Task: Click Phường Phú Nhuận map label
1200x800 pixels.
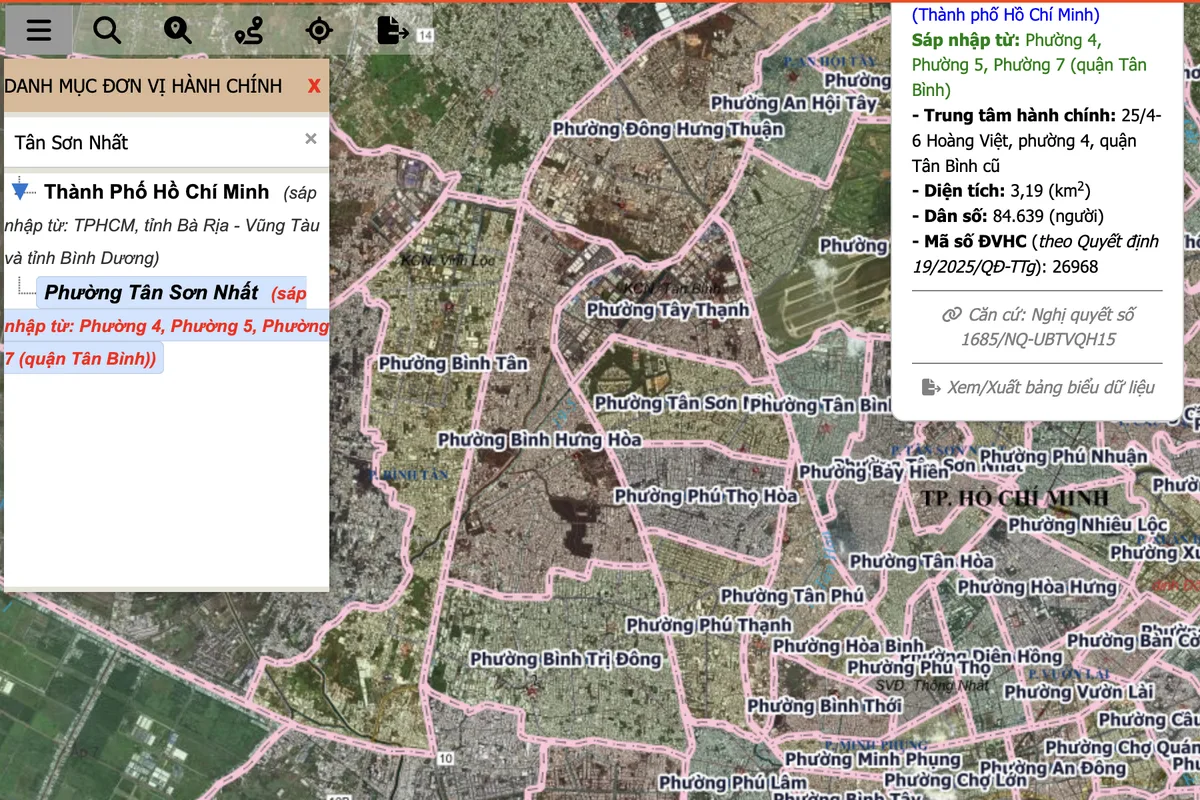Action: coord(1065,457)
